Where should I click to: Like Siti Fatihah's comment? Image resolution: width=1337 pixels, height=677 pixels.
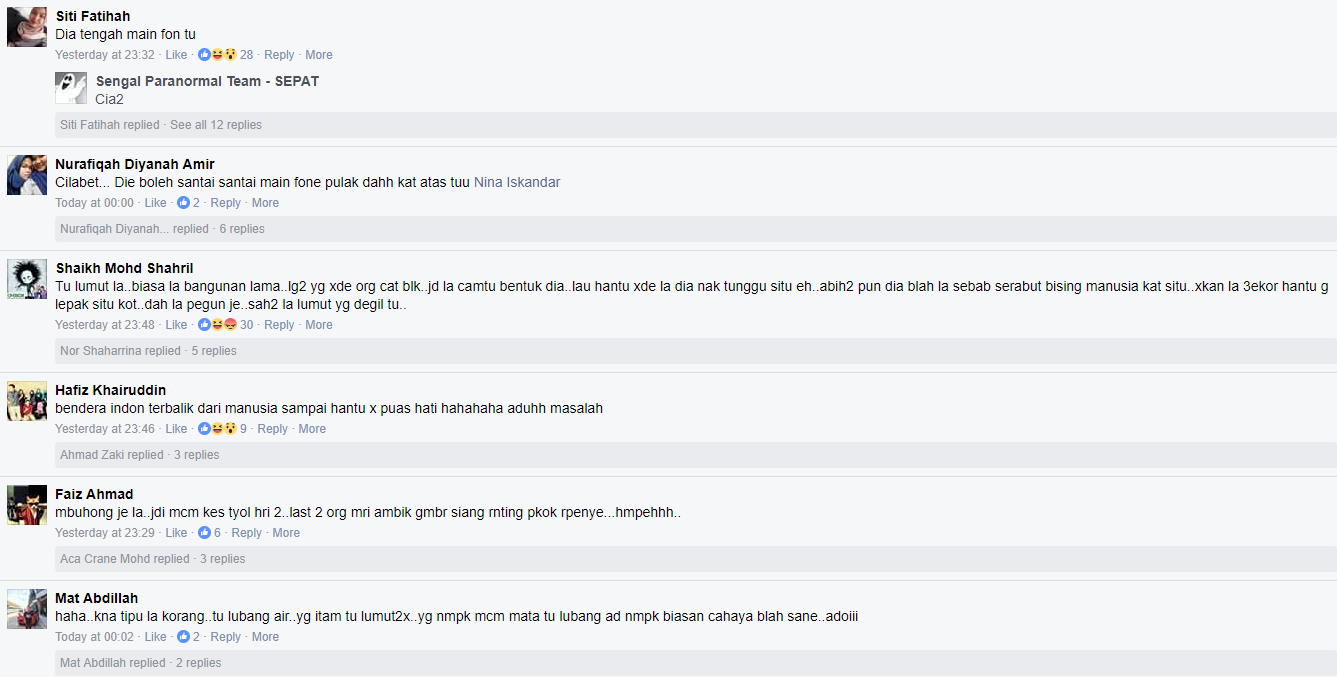click(x=176, y=55)
